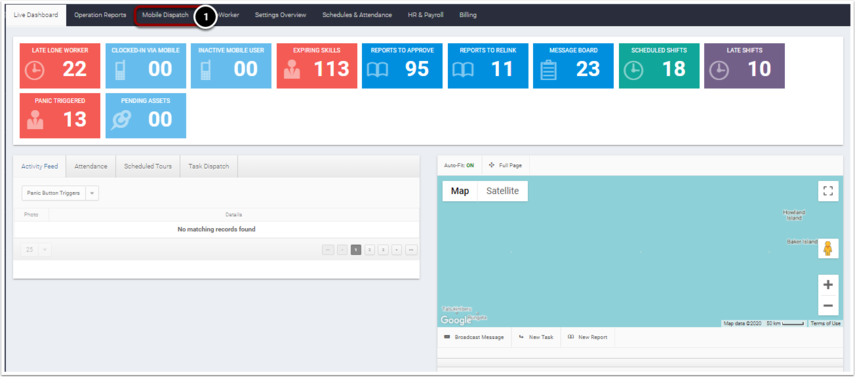The width and height of the screenshot is (855, 377).
Task: Click the Details column header
Action: click(234, 215)
